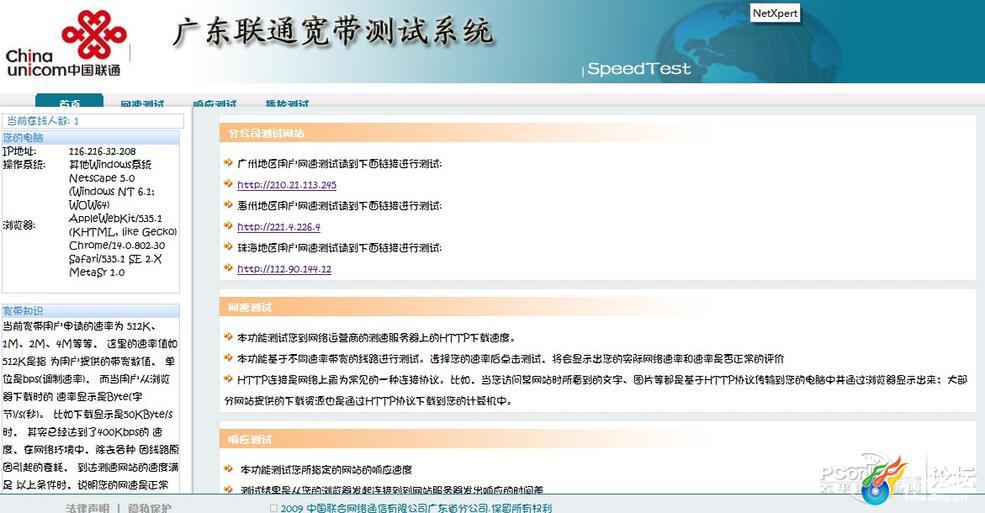Image resolution: width=985 pixels, height=513 pixels.
Task: Click the 您的电脑 panel header
Action: 90,138
